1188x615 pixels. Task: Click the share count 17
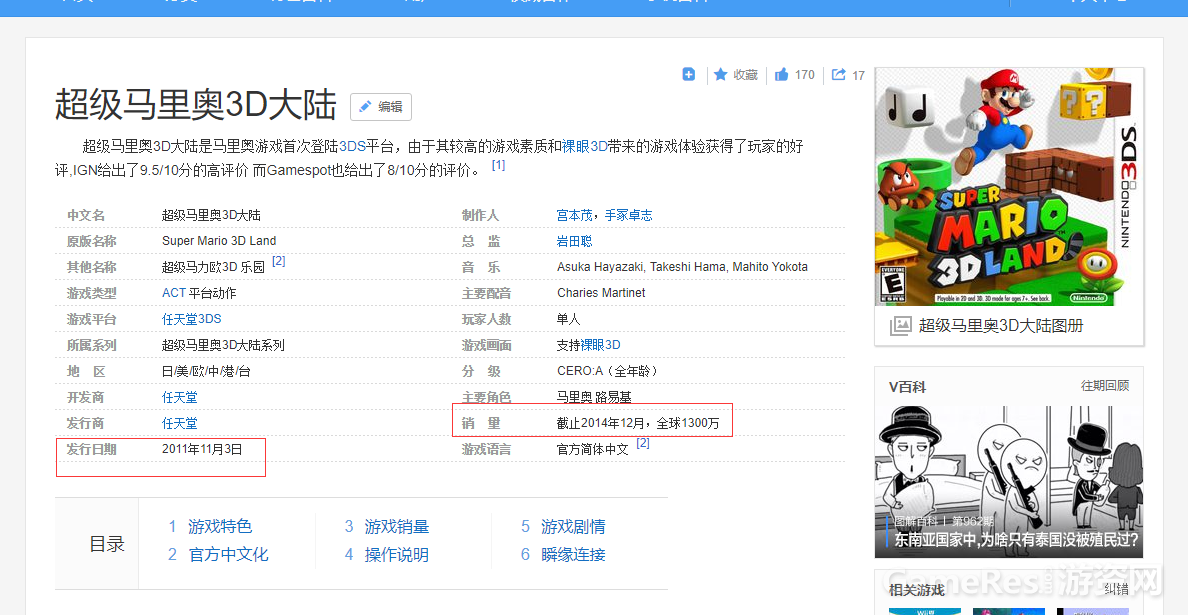pyautogui.click(x=858, y=75)
